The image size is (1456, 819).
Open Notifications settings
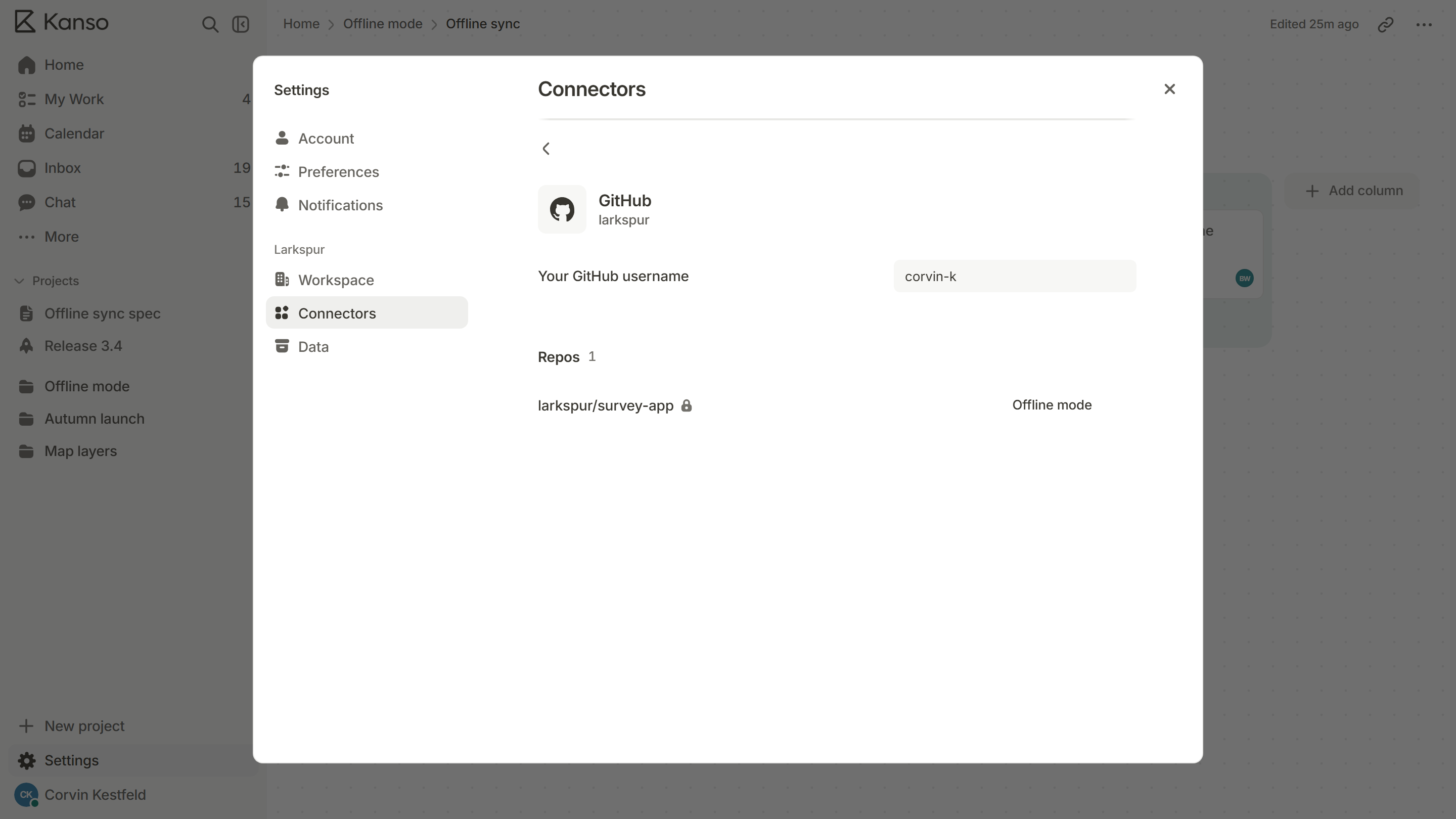(x=367, y=205)
